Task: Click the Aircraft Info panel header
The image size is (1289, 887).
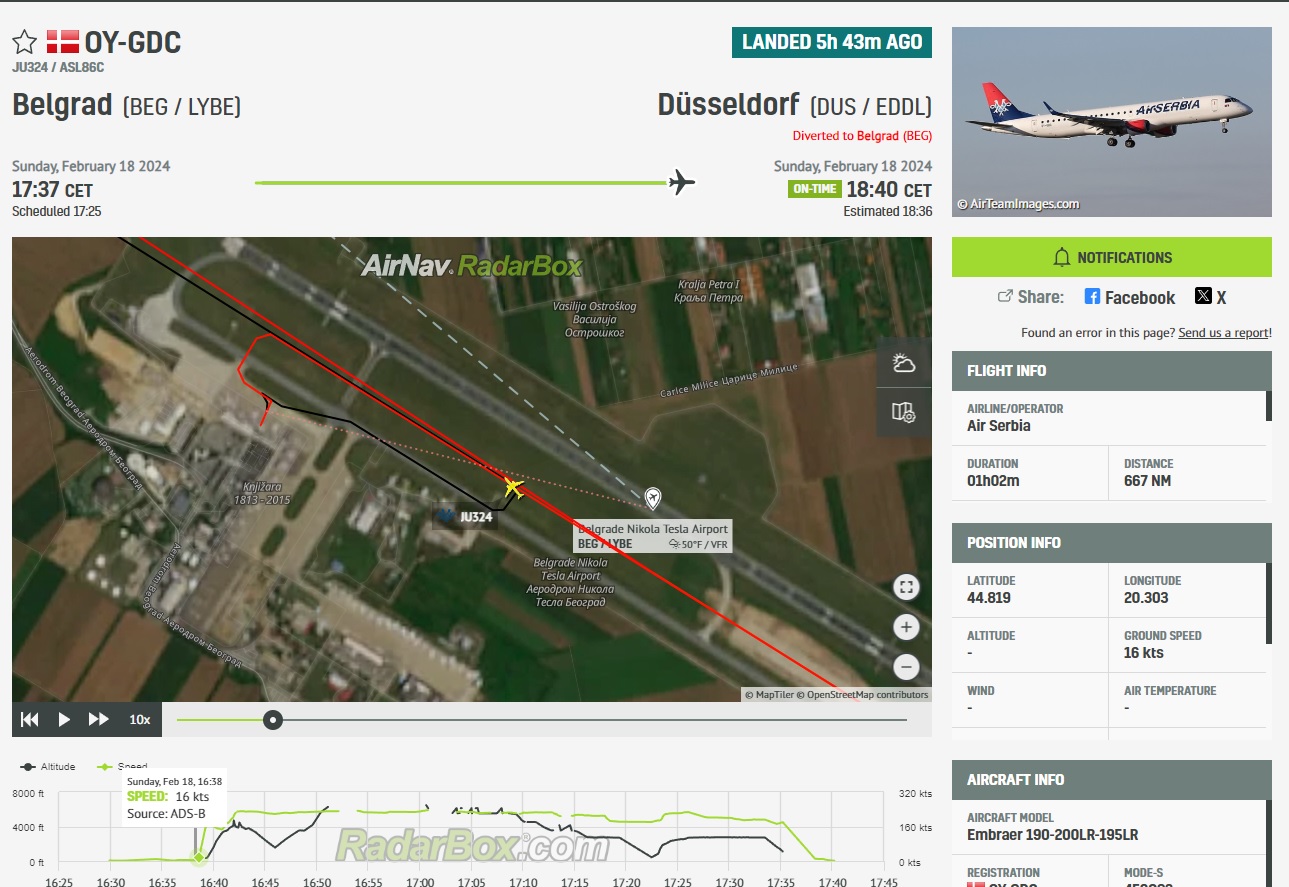Action: coord(1112,779)
